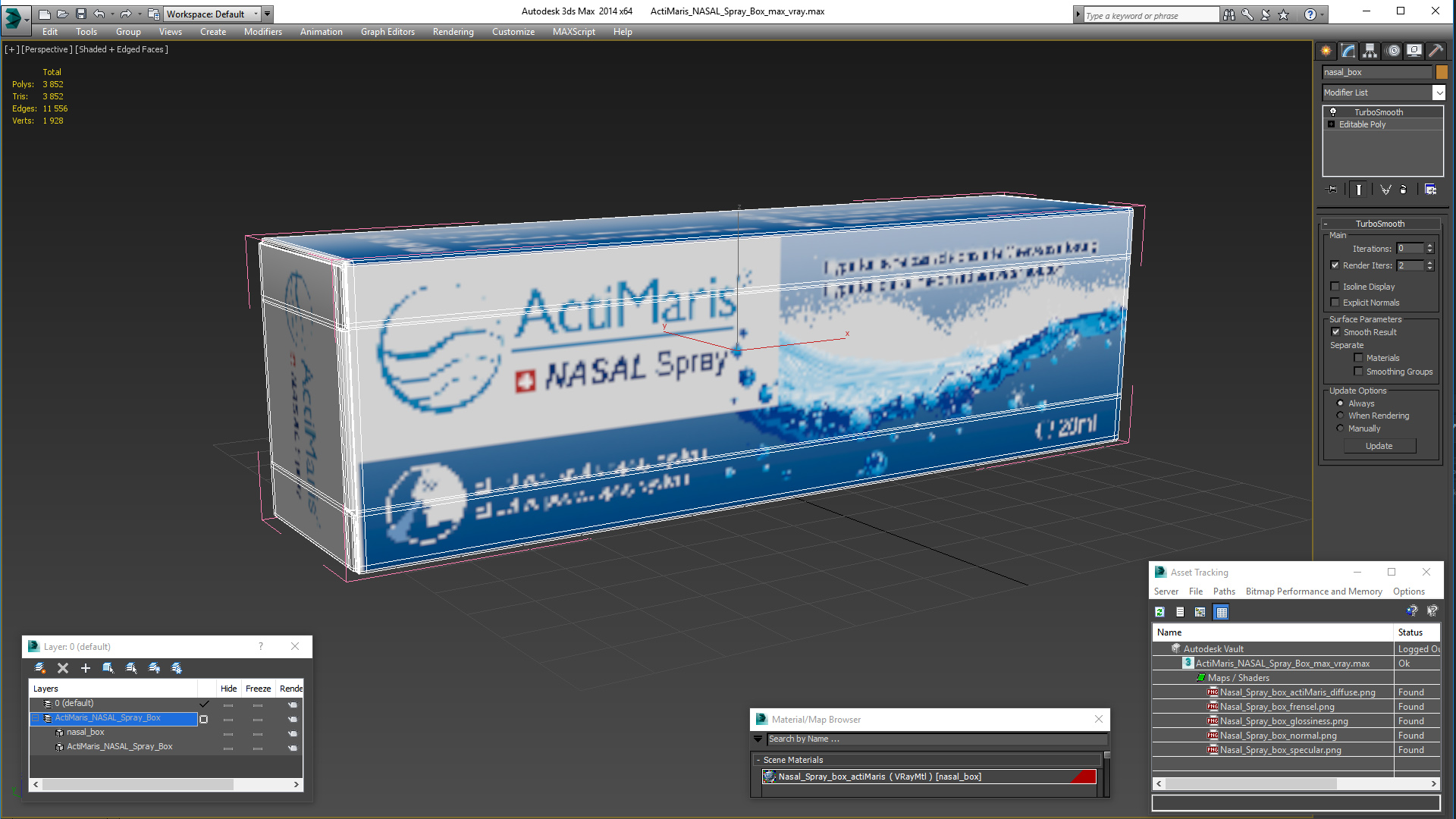Select Always update option
Viewport: 1456px width, 819px height.
[x=1340, y=403]
